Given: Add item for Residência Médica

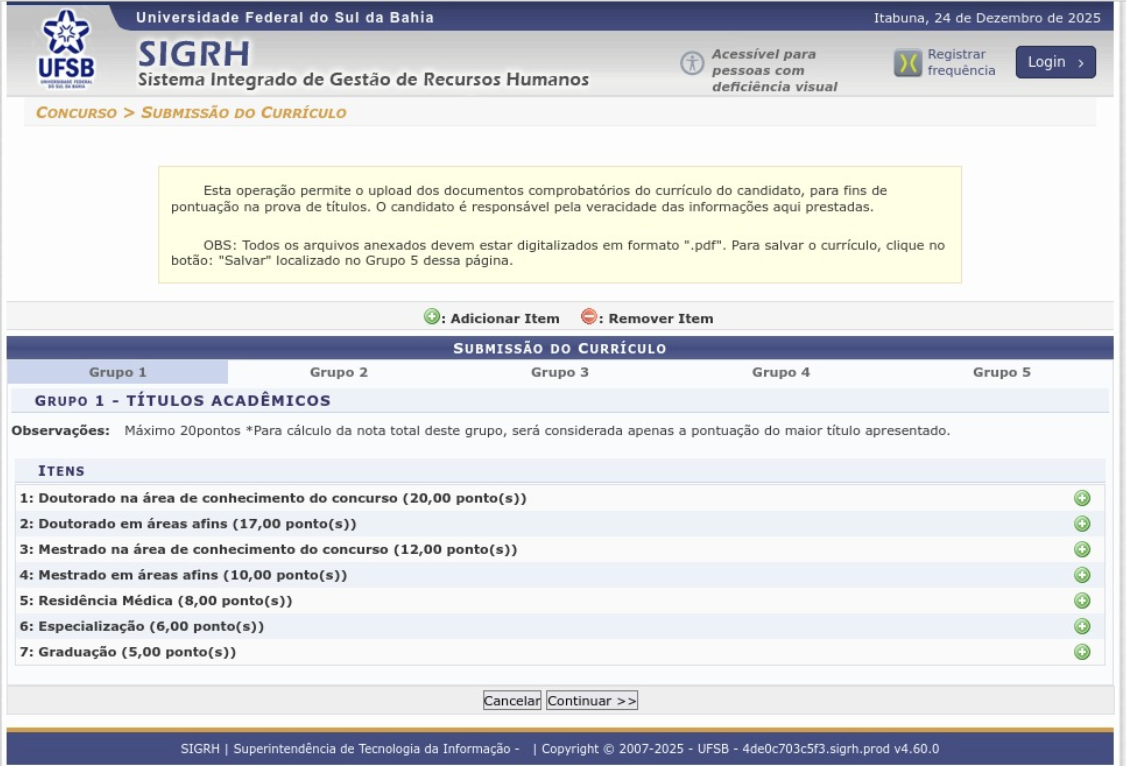Looking at the screenshot, I should click(1081, 600).
